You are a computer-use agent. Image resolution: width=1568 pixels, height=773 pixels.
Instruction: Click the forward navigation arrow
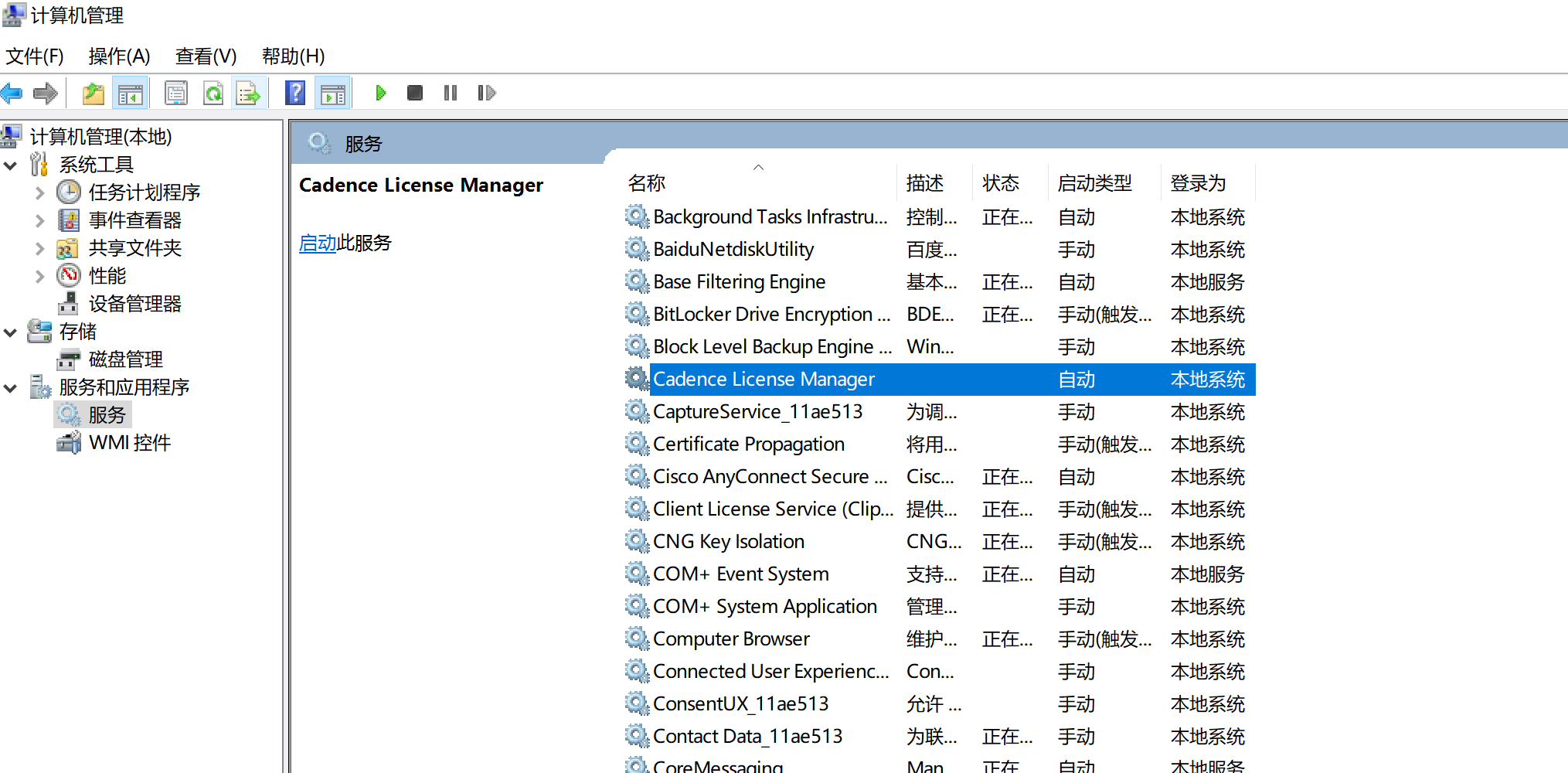coord(45,93)
